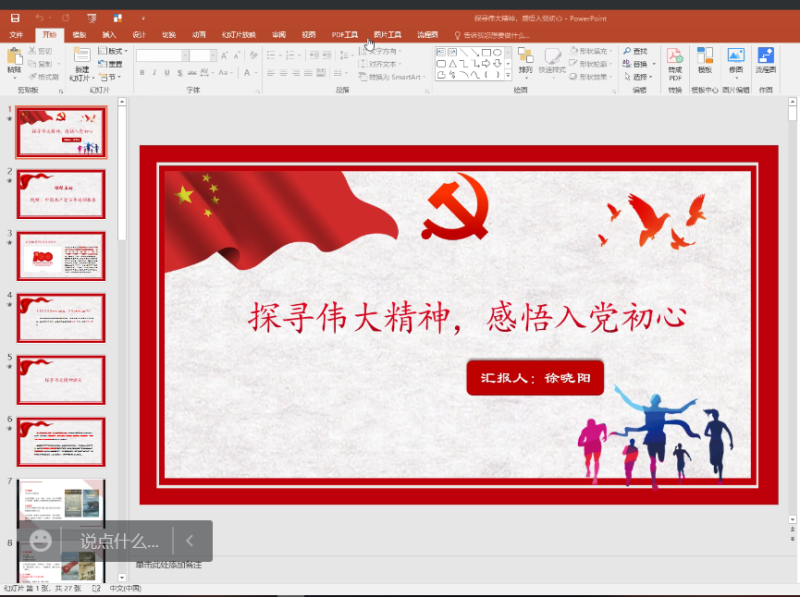Pick the oval shape in the gallery

[497, 52]
